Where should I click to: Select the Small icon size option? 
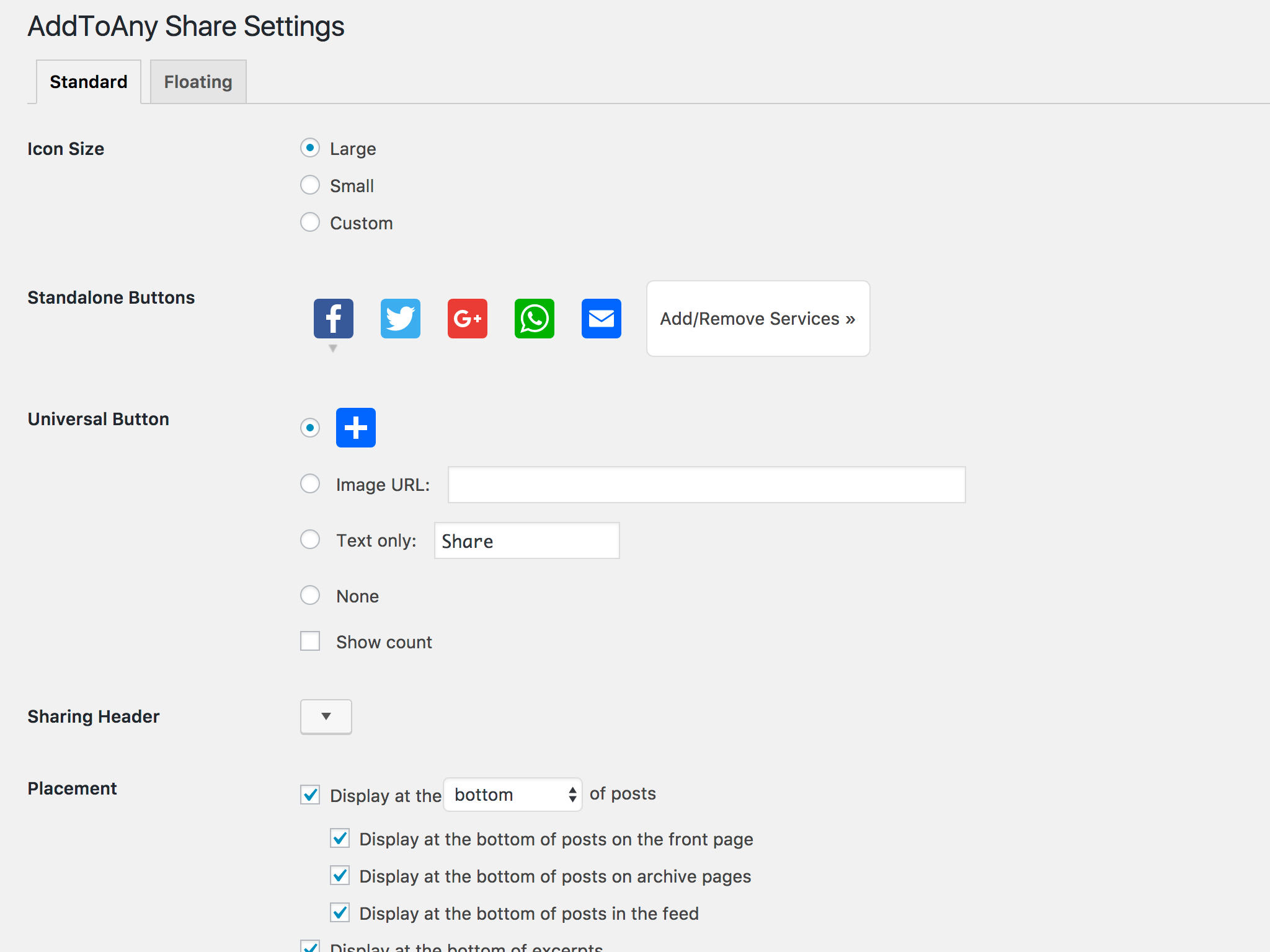[310, 185]
